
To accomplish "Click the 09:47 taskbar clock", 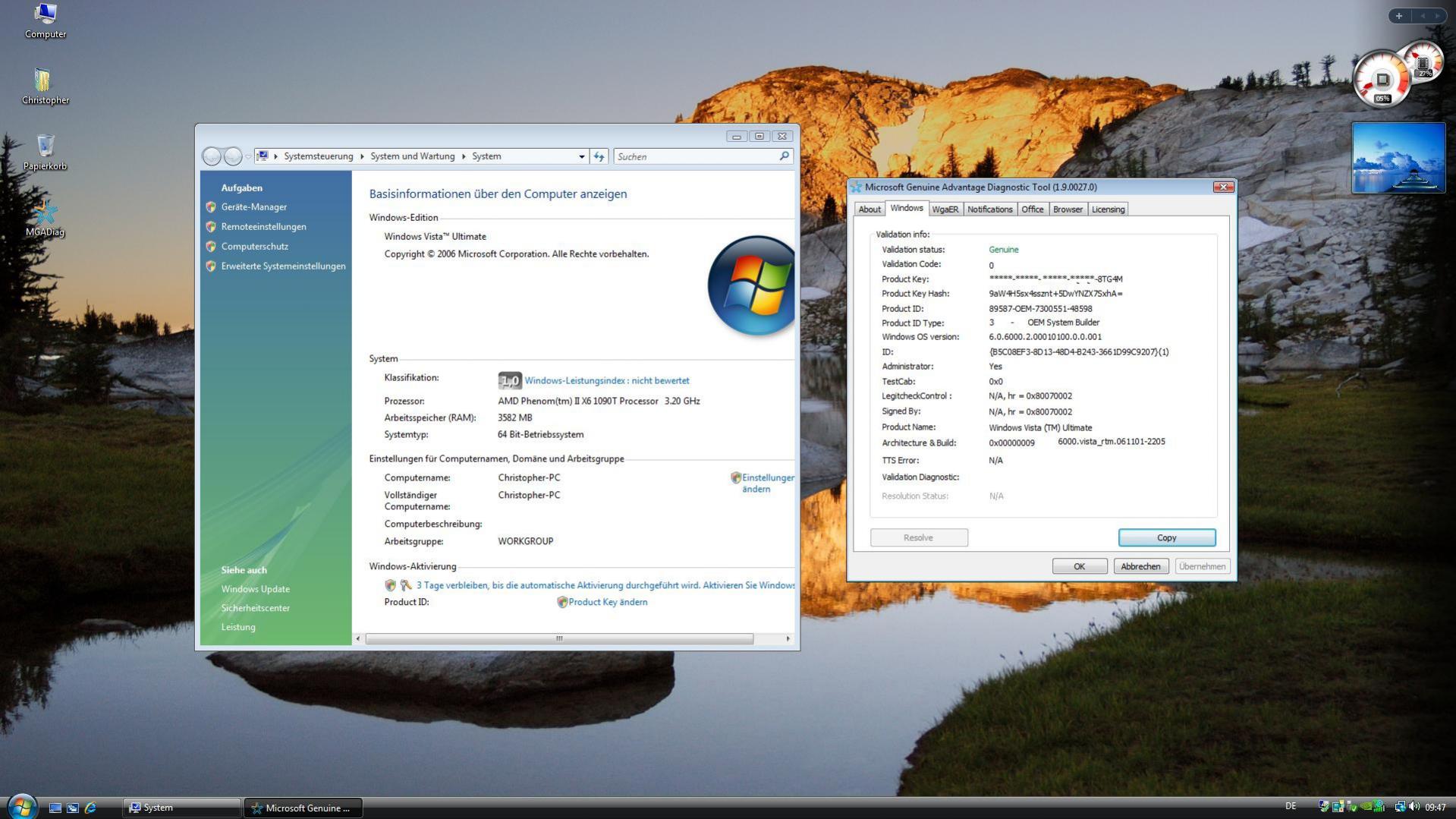I will pos(1436,808).
